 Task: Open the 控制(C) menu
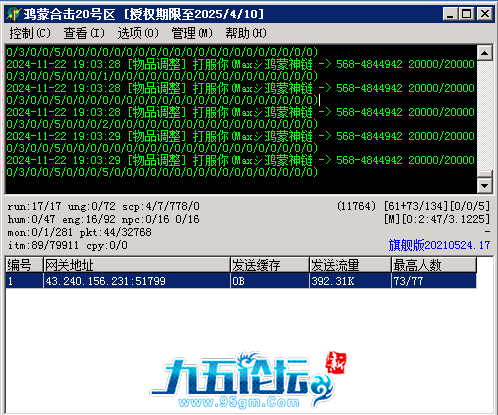point(30,33)
